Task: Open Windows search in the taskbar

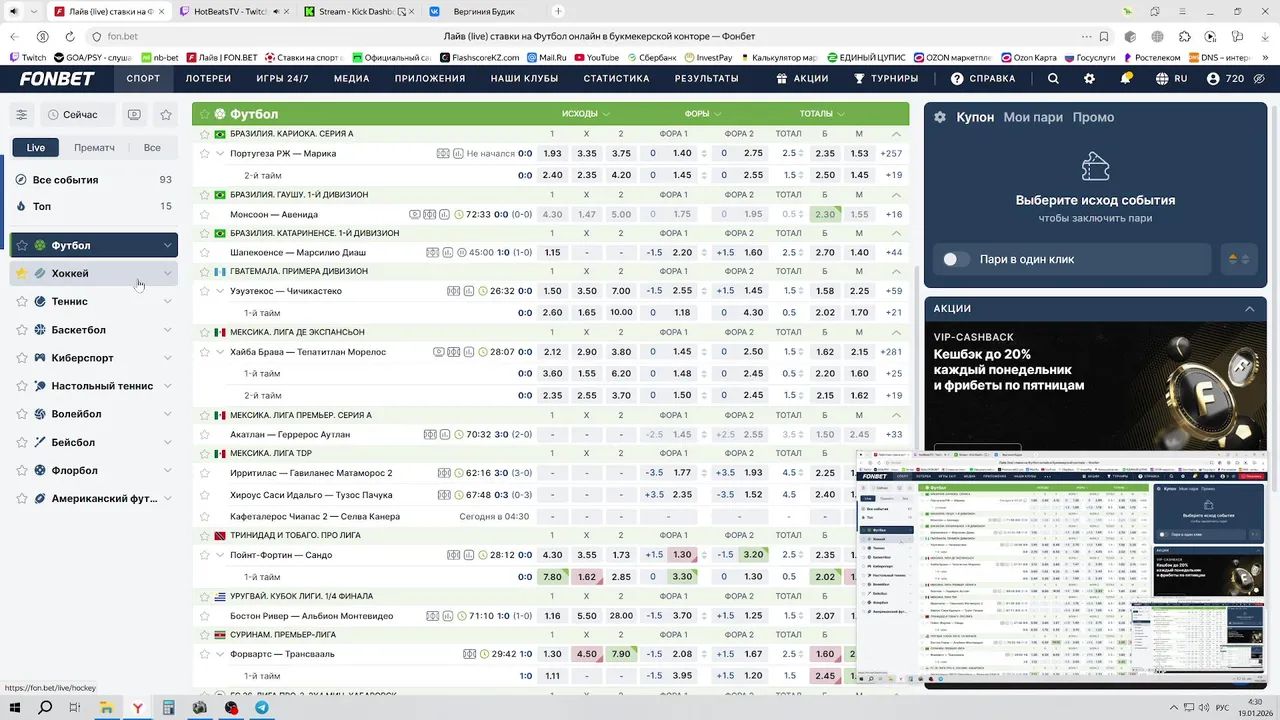Action: (x=44, y=707)
